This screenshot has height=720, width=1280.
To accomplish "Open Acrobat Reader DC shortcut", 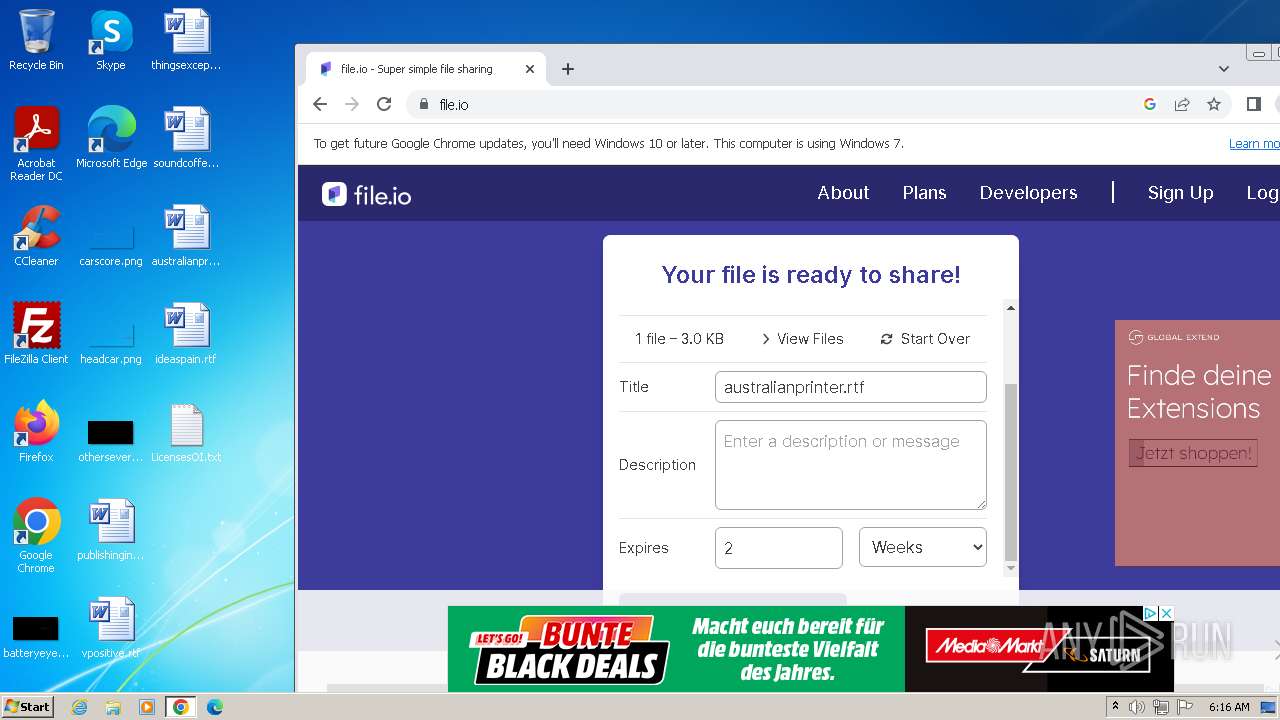I will pos(36,144).
